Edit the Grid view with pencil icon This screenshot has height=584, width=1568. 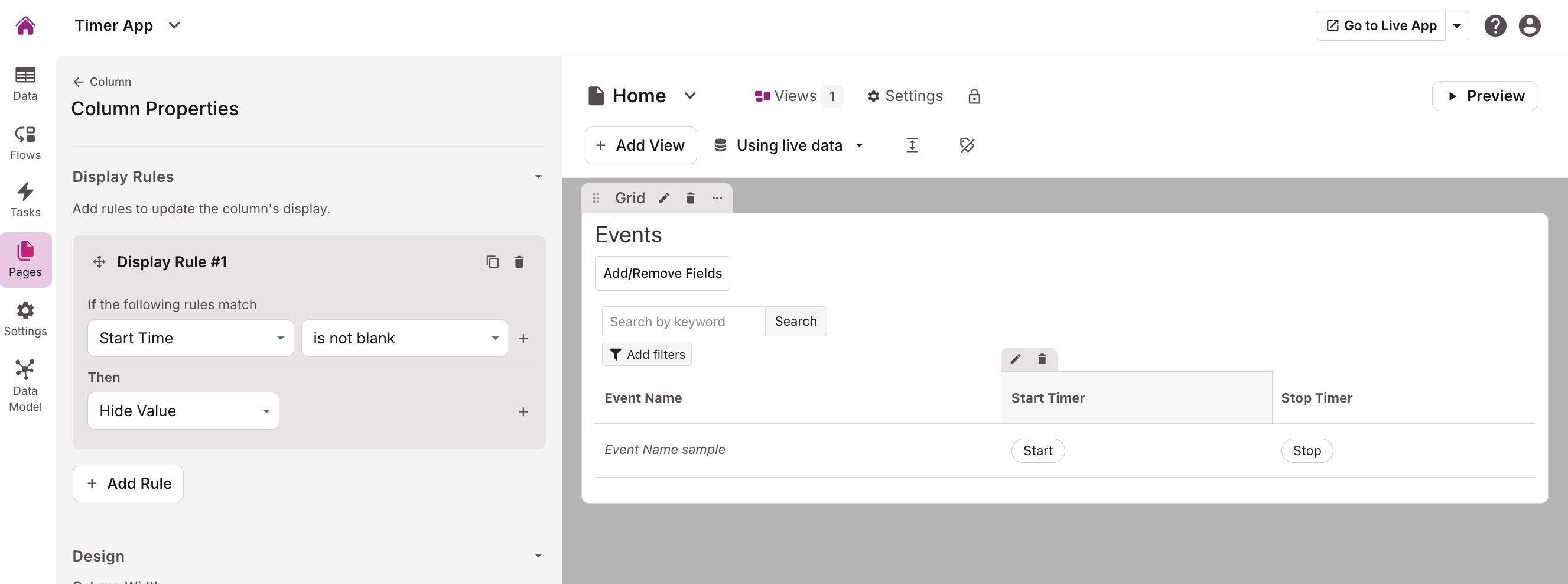coord(663,198)
